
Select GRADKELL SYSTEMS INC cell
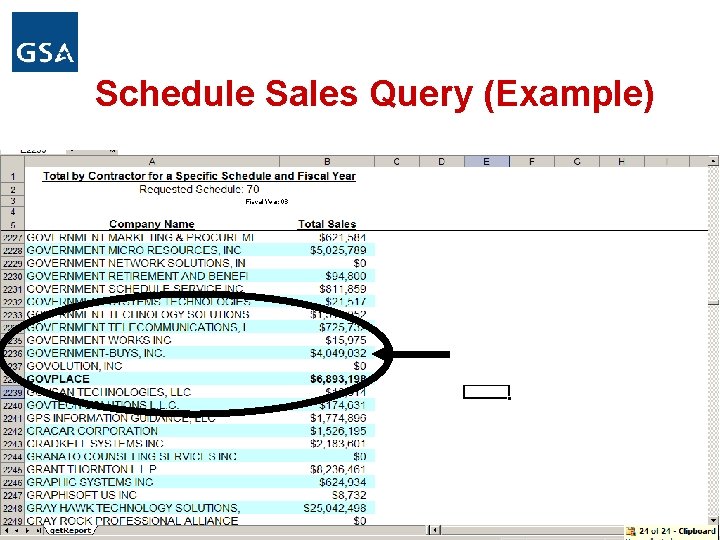[x=152, y=444]
